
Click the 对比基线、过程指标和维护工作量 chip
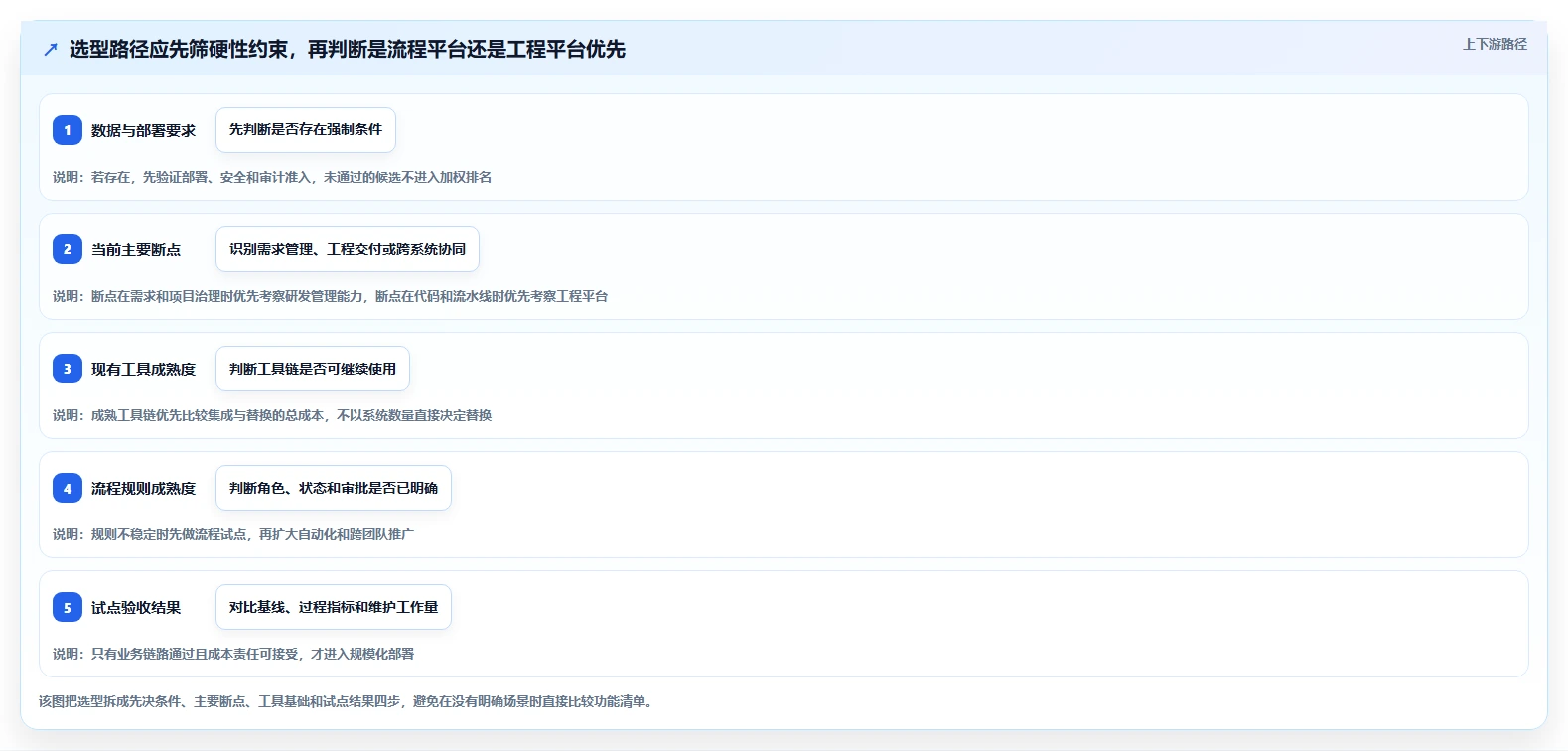click(334, 607)
